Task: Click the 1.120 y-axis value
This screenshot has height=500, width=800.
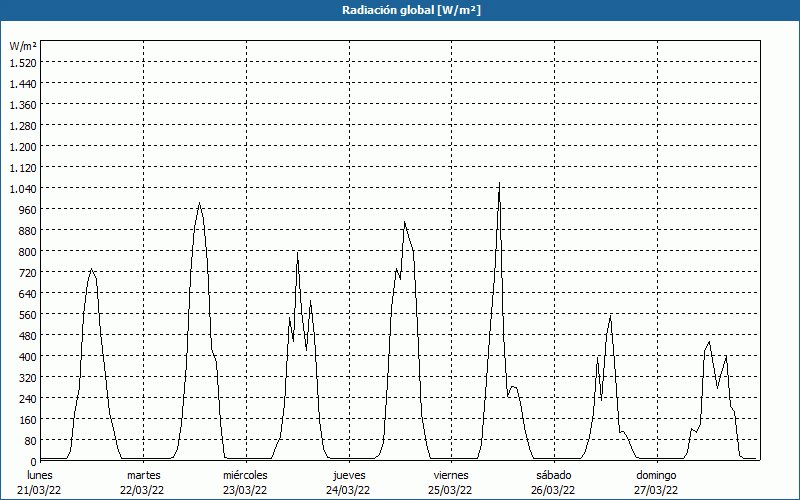Action: coord(23,167)
